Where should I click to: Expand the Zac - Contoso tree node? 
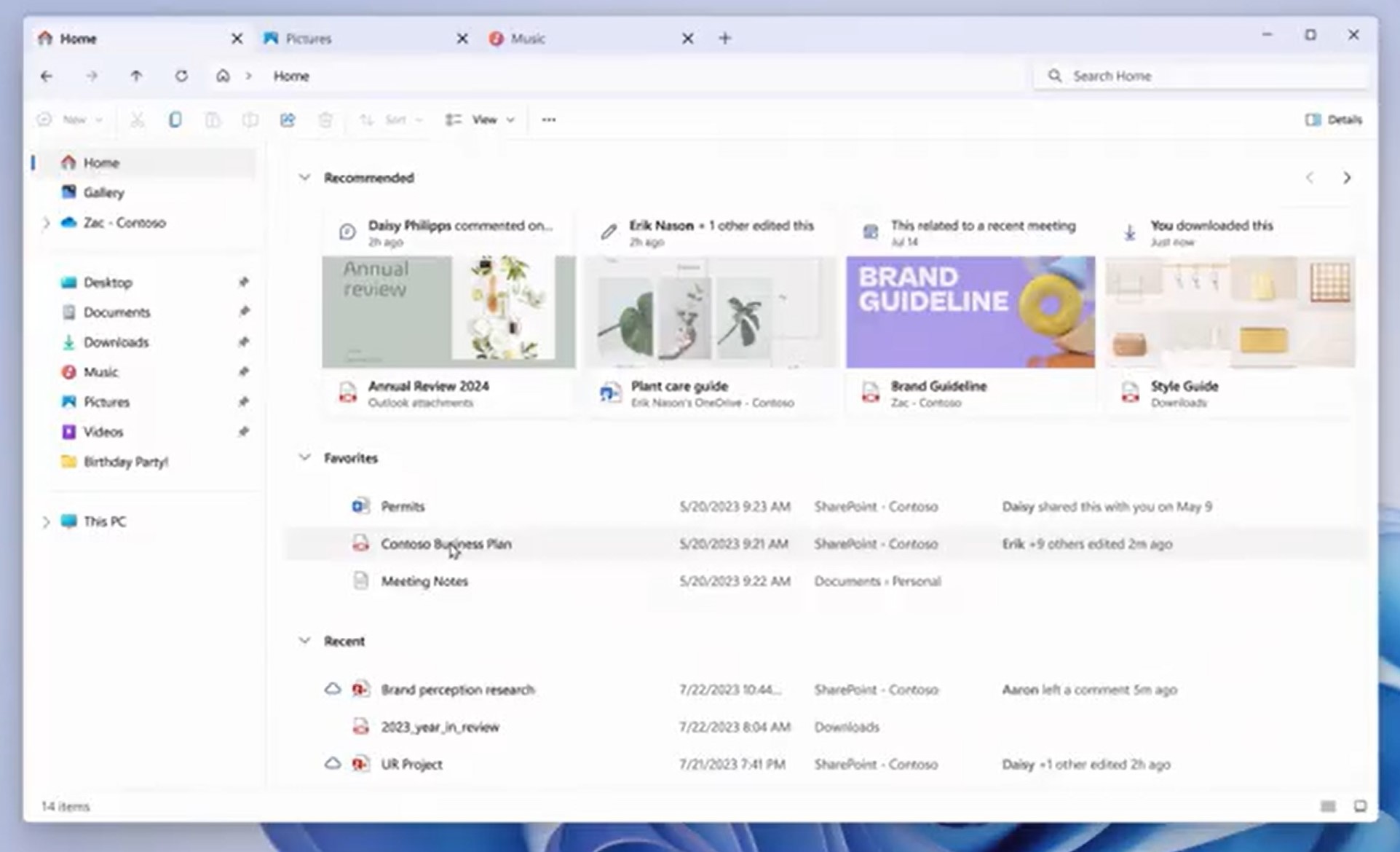click(x=46, y=223)
